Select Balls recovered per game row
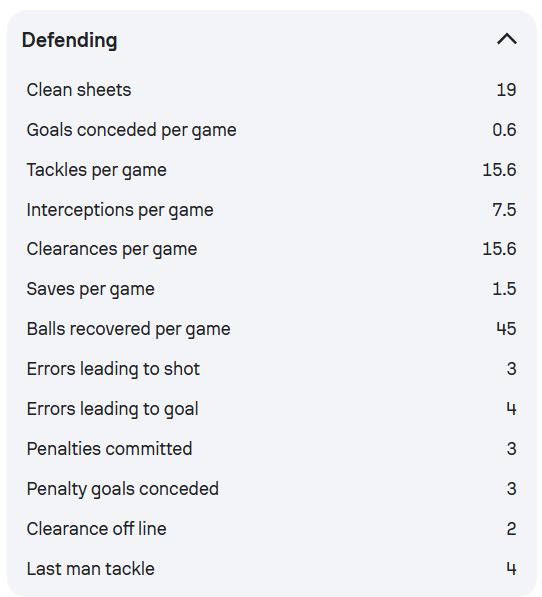 click(271, 329)
